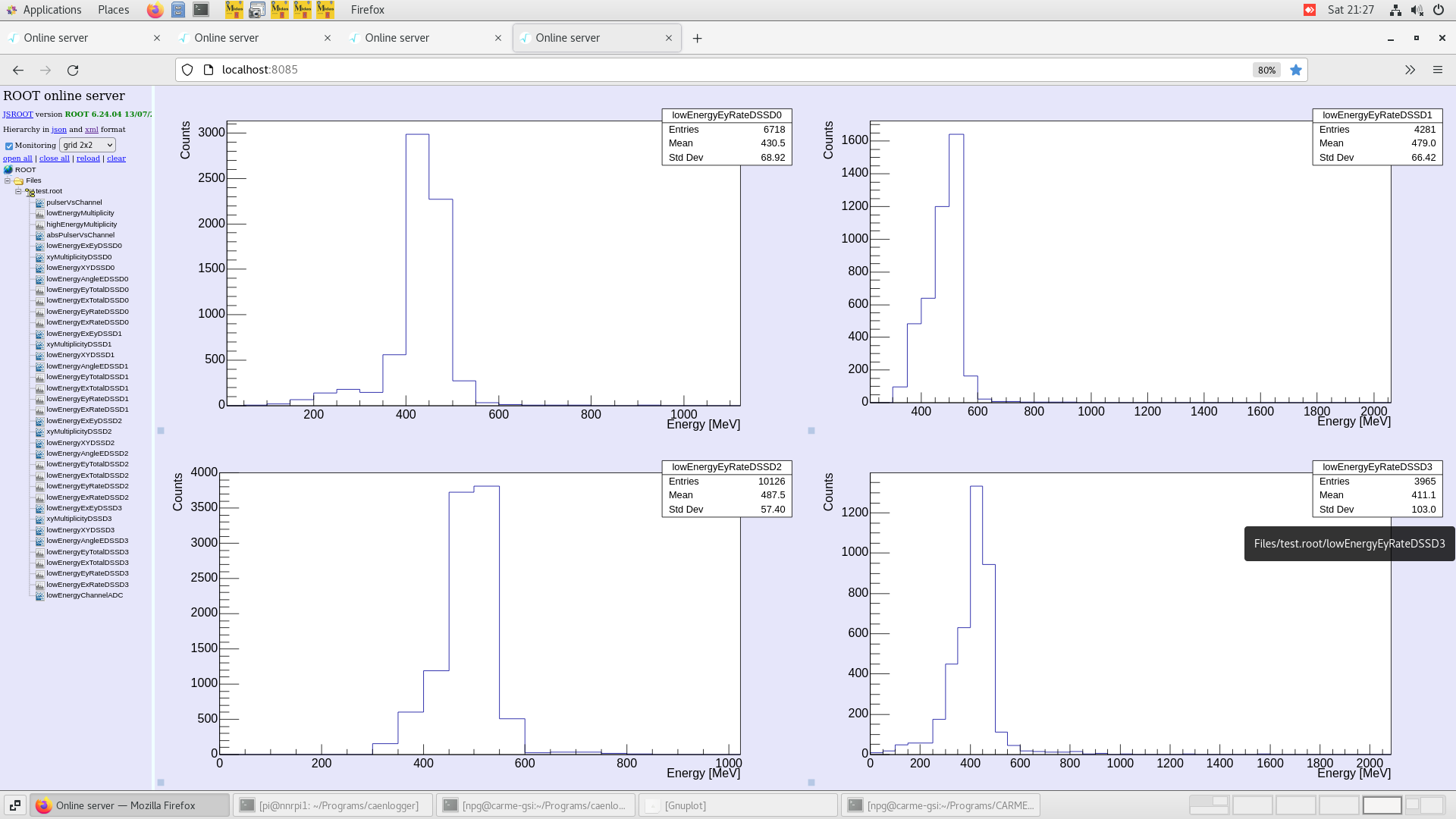The height and width of the screenshot is (819, 1456).
Task: Click the test.root file icon
Action: tap(30, 192)
